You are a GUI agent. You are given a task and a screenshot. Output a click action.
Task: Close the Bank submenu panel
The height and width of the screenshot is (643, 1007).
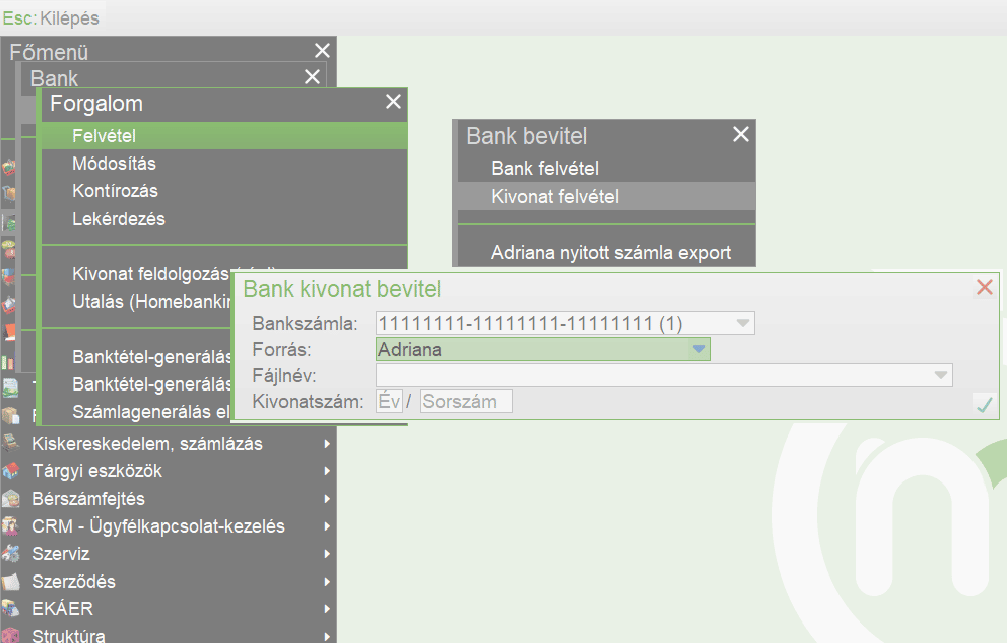312,76
